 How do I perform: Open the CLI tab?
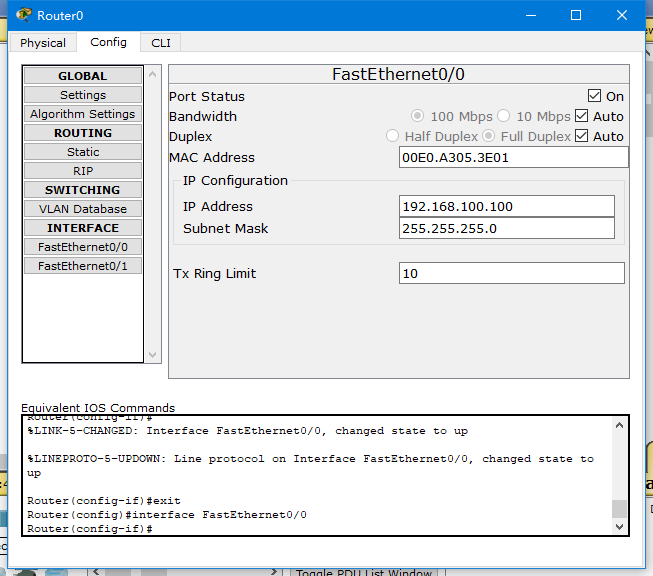click(161, 42)
